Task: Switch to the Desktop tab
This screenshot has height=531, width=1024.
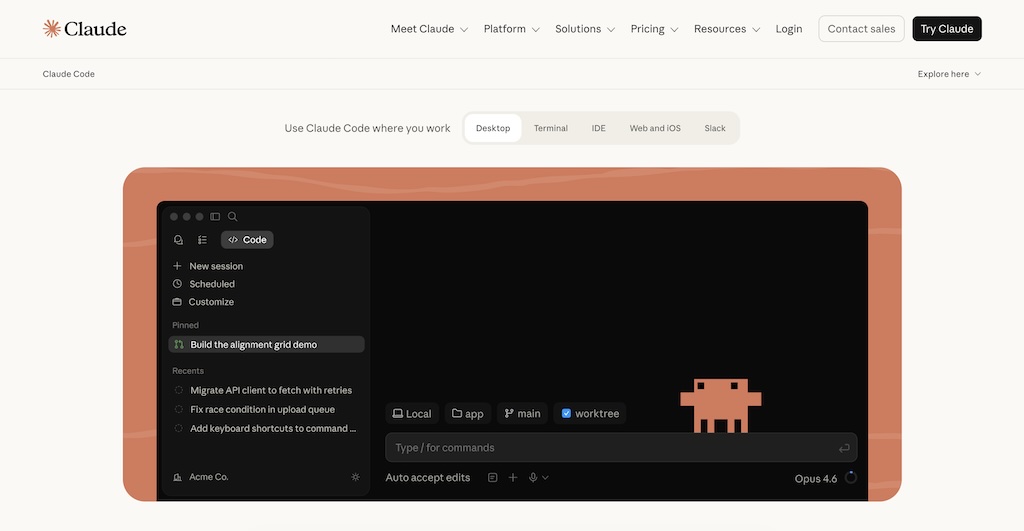Action: [493, 128]
